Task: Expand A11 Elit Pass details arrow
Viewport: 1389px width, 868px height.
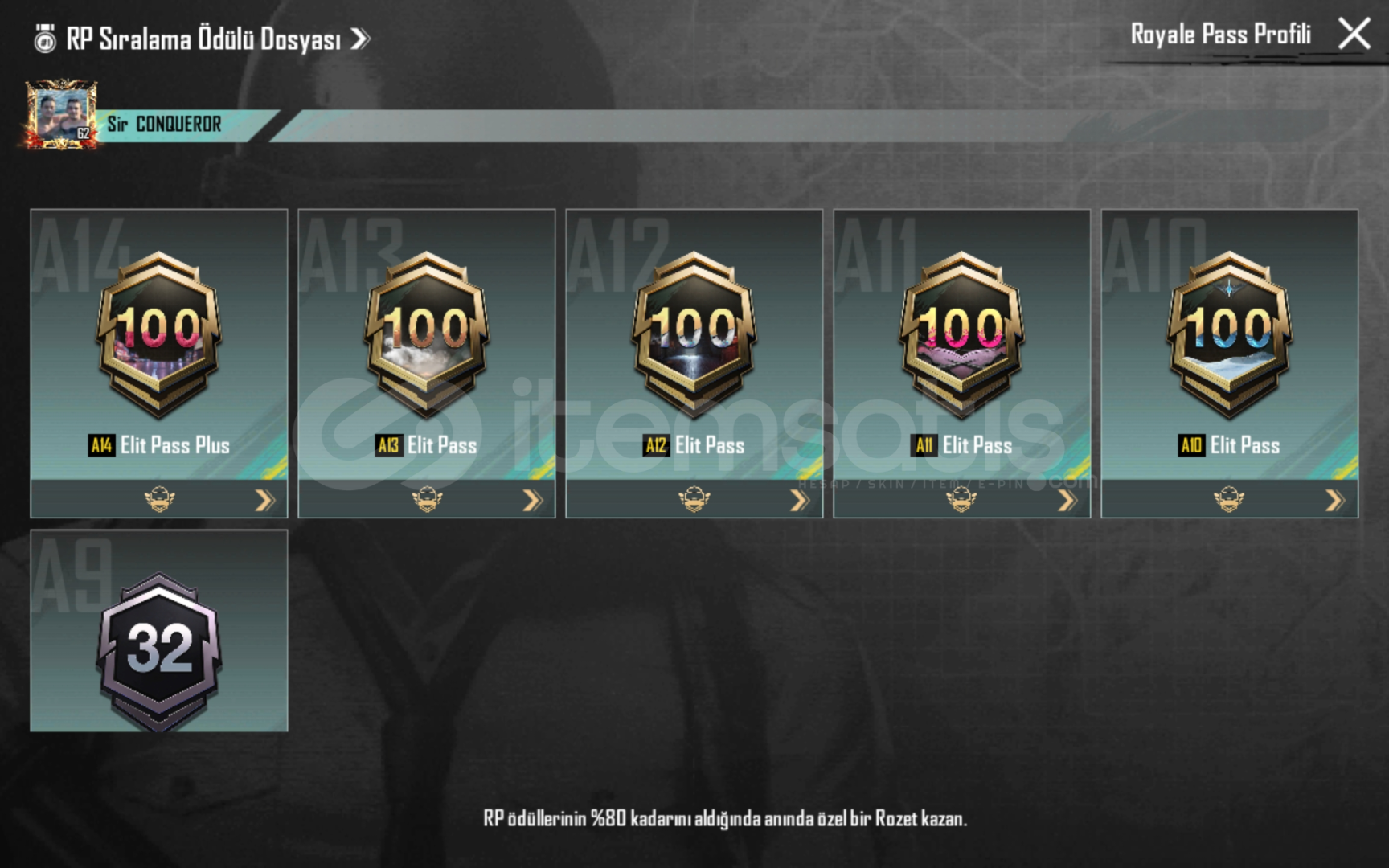Action: coord(1067,501)
